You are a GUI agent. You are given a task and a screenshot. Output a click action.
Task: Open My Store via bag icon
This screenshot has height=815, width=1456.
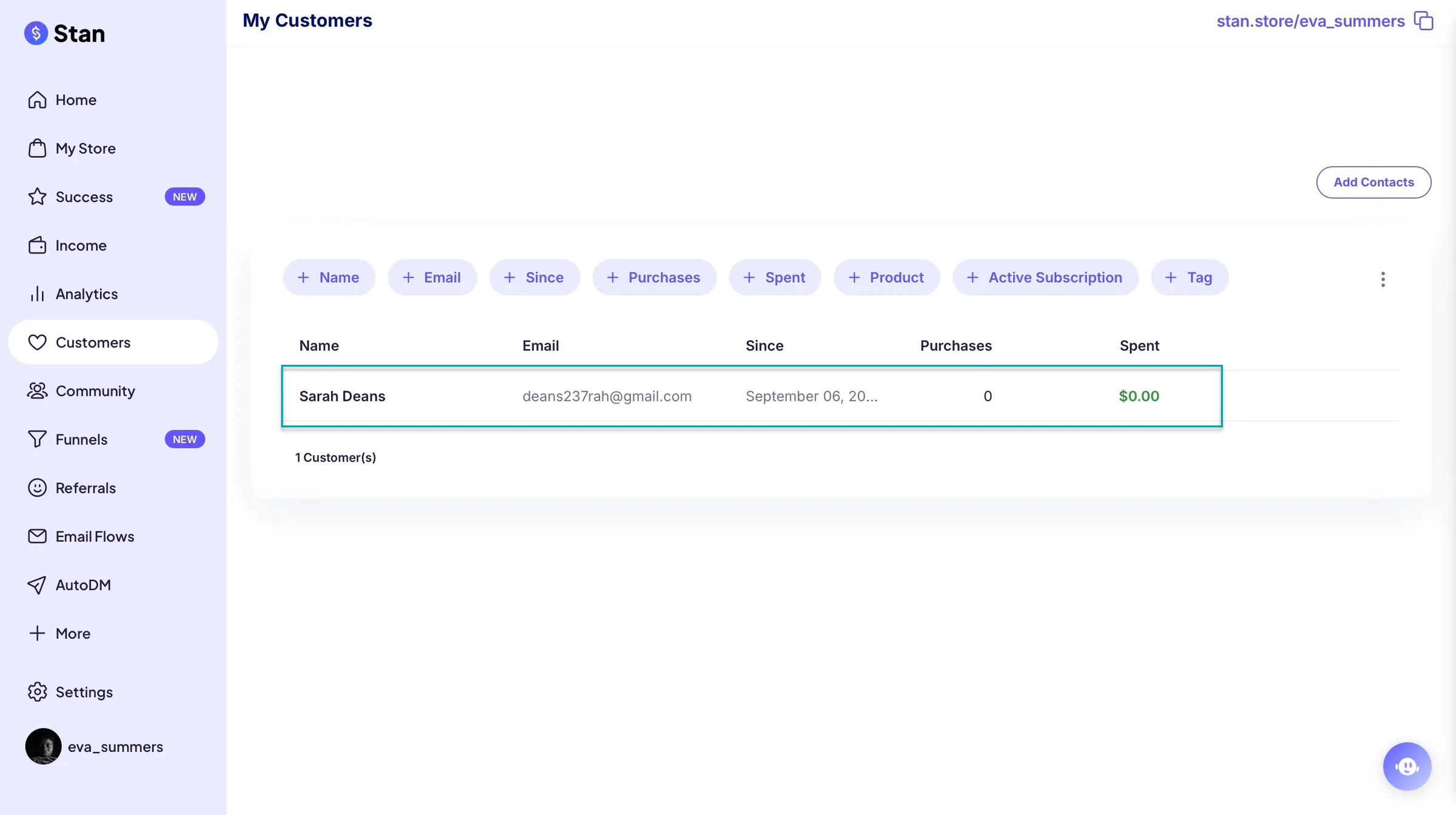pyautogui.click(x=37, y=148)
